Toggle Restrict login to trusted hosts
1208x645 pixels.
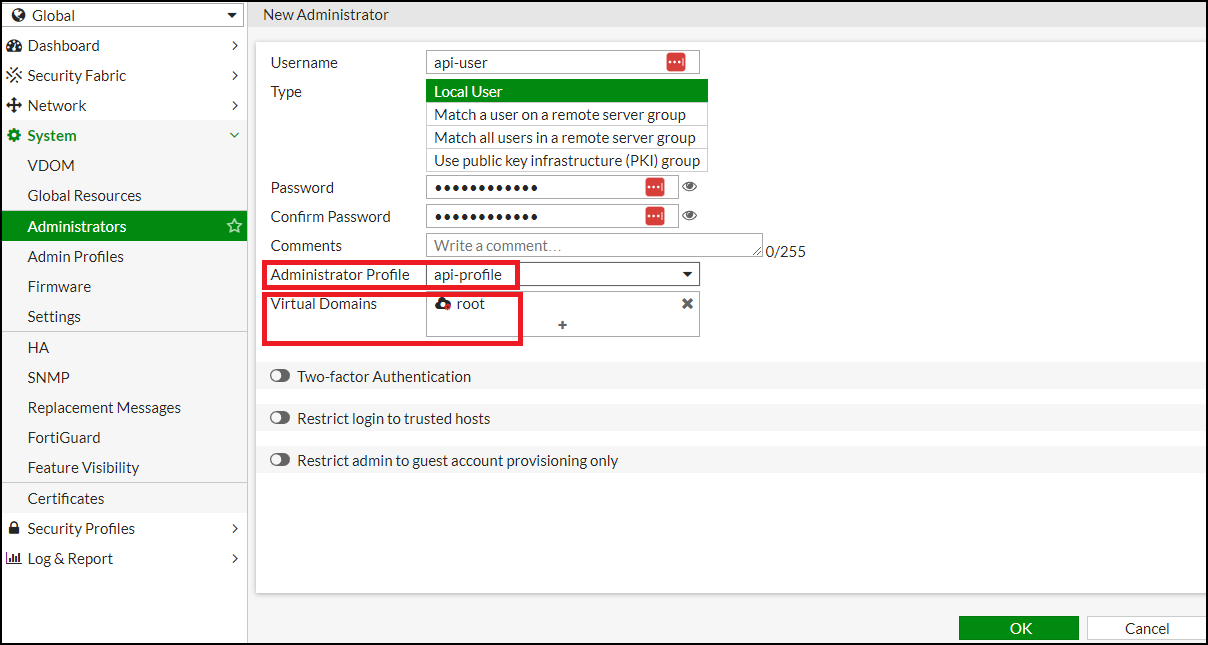pos(280,419)
